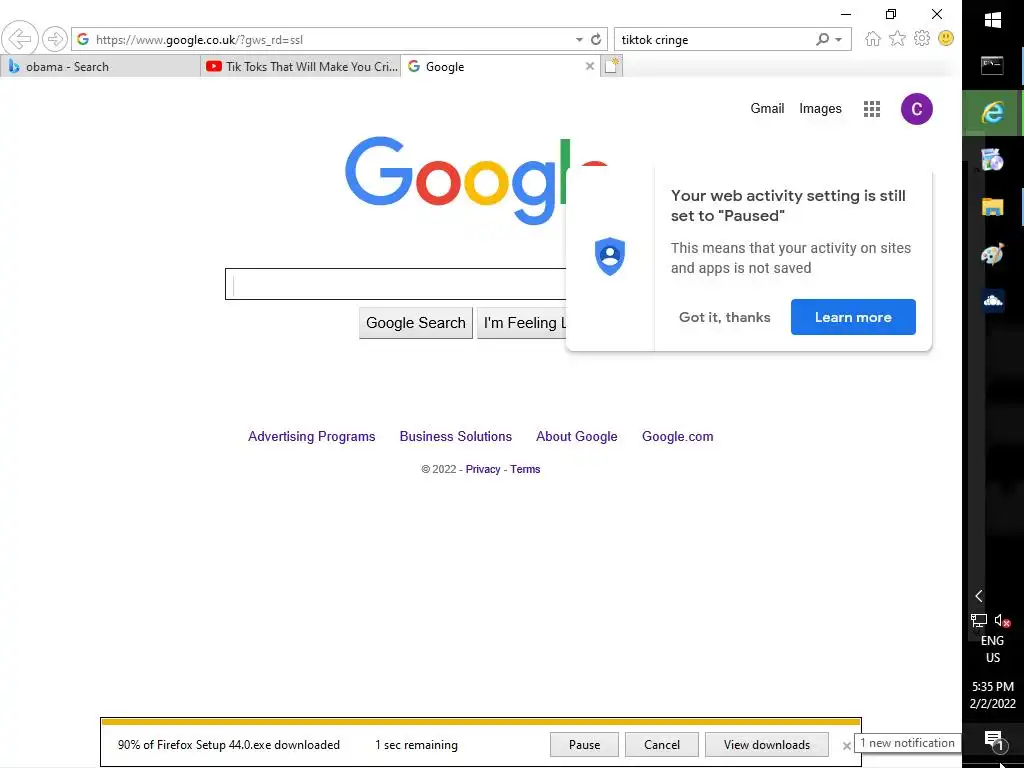Click the View downloads button
Image resolution: width=1024 pixels, height=768 pixels.
(x=767, y=745)
